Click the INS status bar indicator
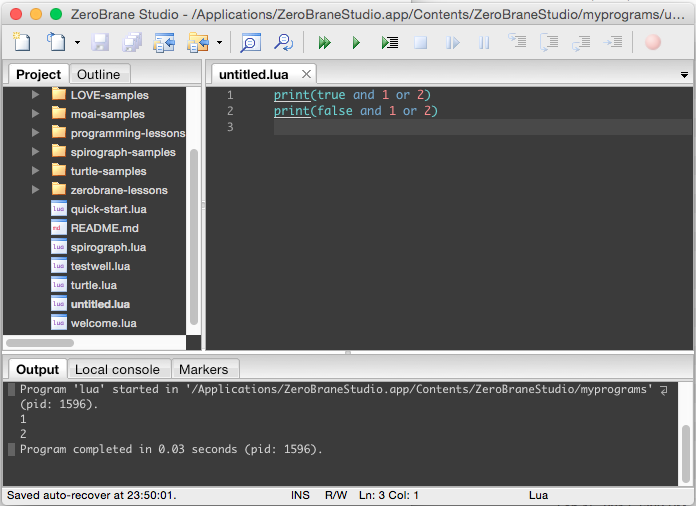Viewport: 696px width, 506px height. pyautogui.click(x=301, y=495)
